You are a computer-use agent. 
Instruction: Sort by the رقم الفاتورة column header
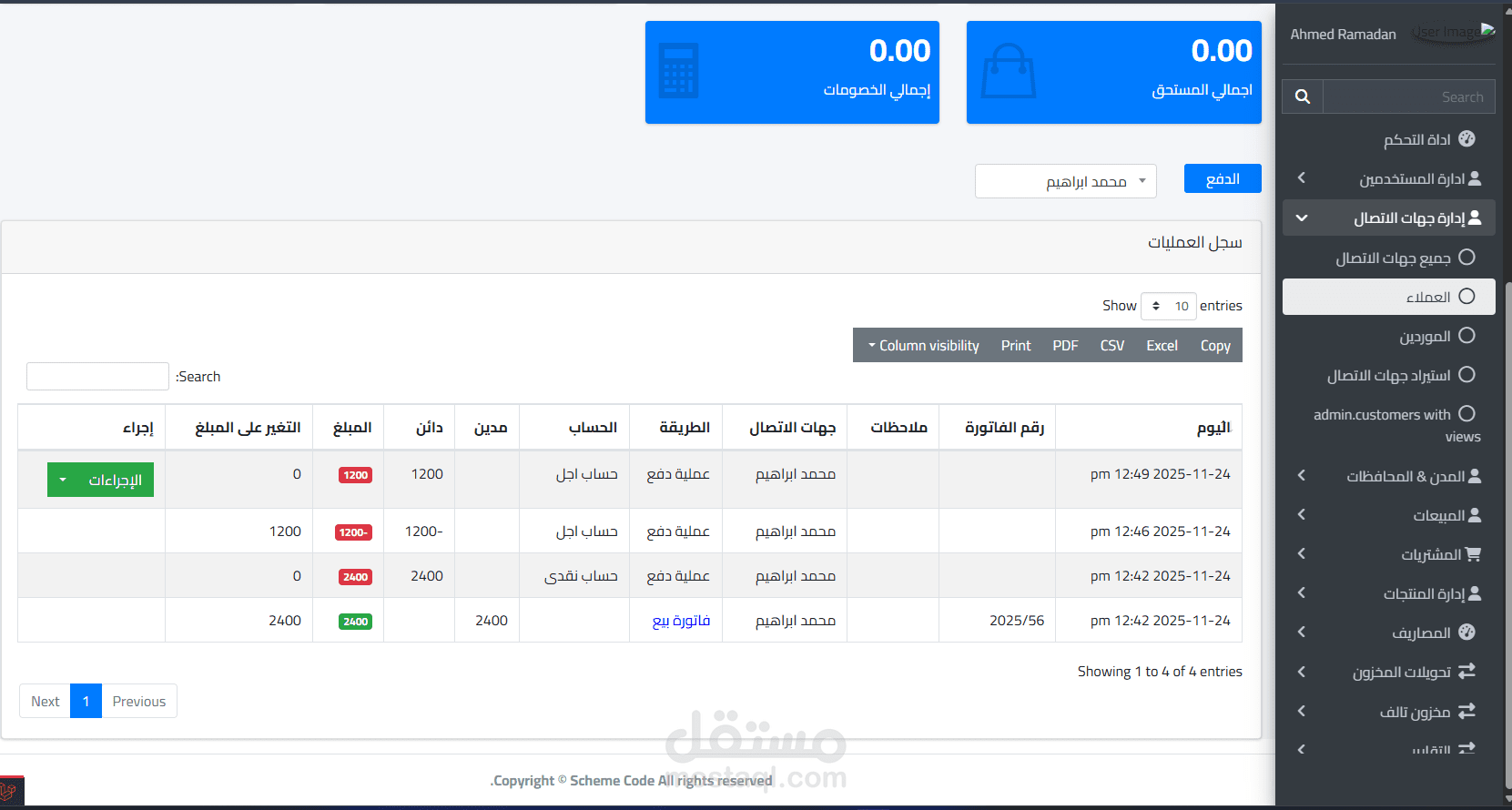click(x=997, y=427)
